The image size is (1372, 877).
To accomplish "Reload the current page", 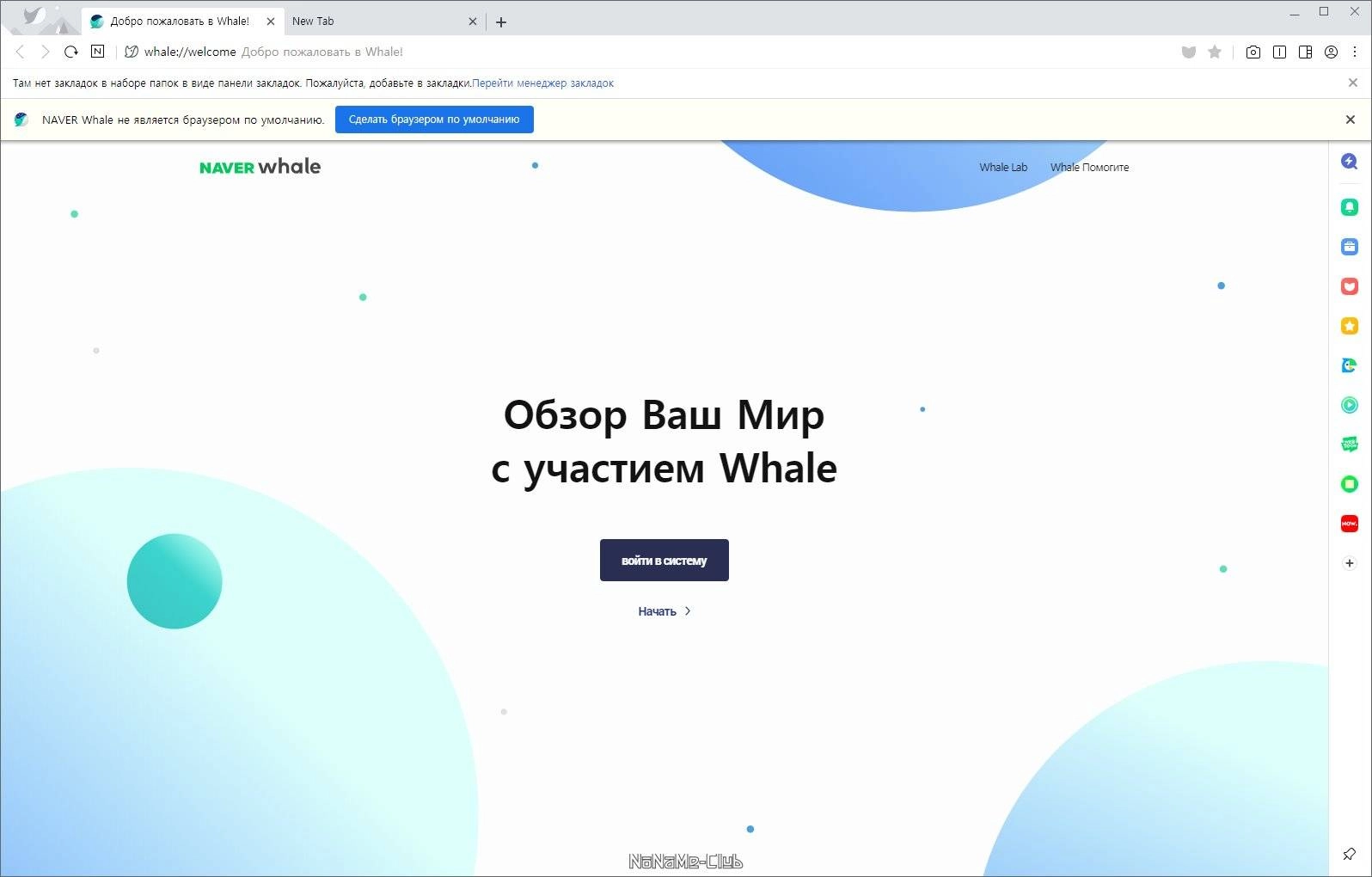I will (71, 52).
